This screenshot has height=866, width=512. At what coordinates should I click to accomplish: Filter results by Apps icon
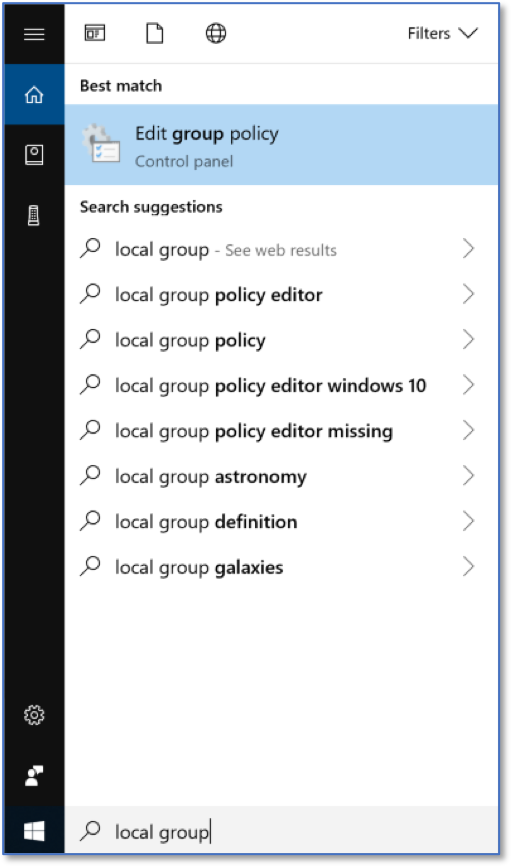point(94,33)
